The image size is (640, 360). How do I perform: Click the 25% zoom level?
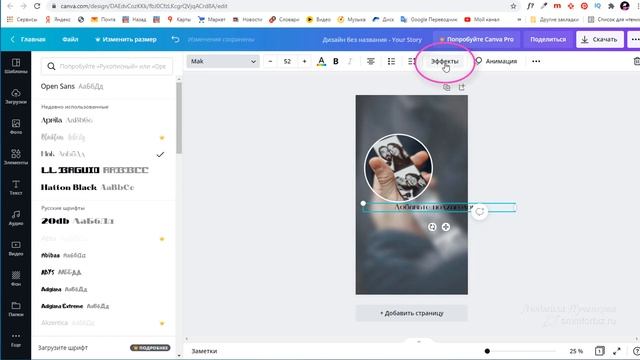pyautogui.click(x=576, y=351)
